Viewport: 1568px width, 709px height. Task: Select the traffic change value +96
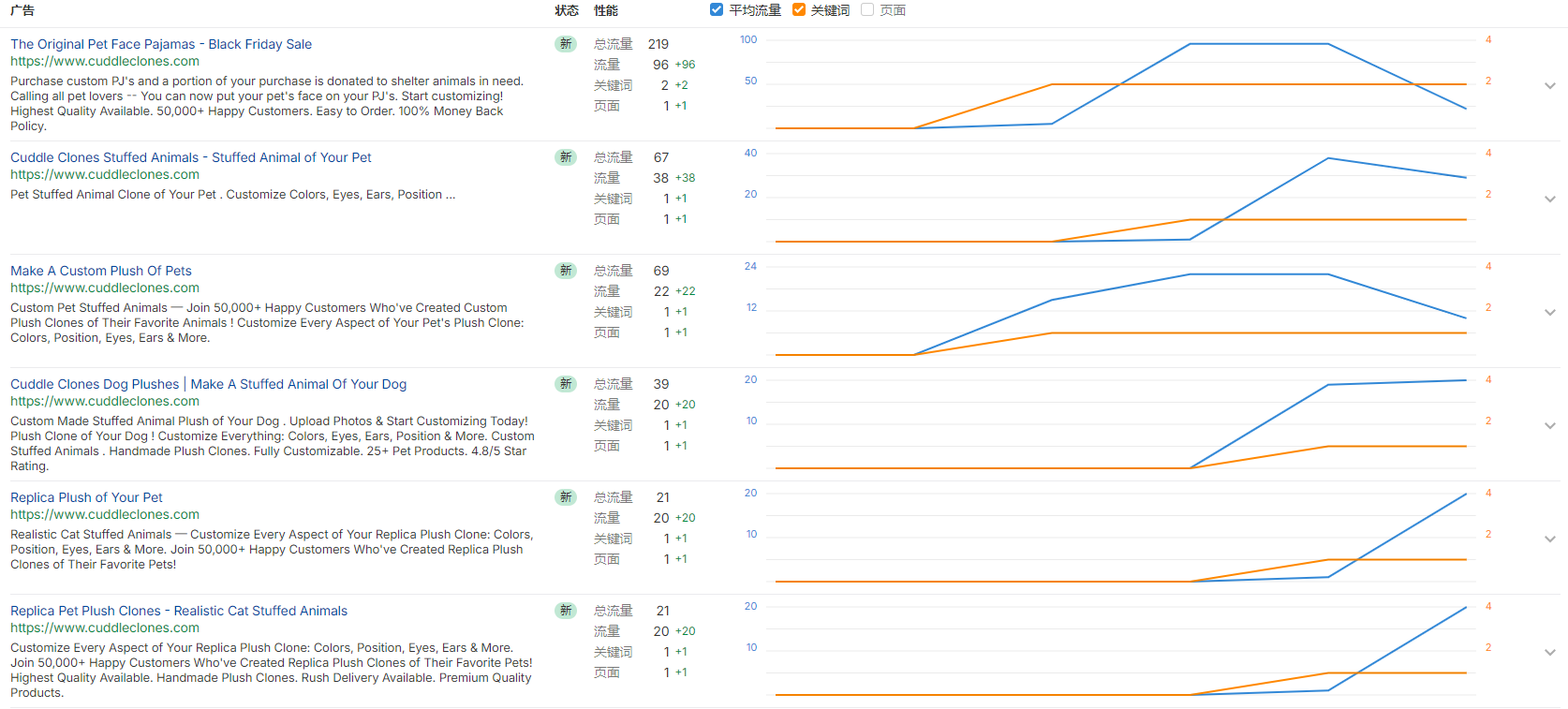pyautogui.click(x=686, y=65)
